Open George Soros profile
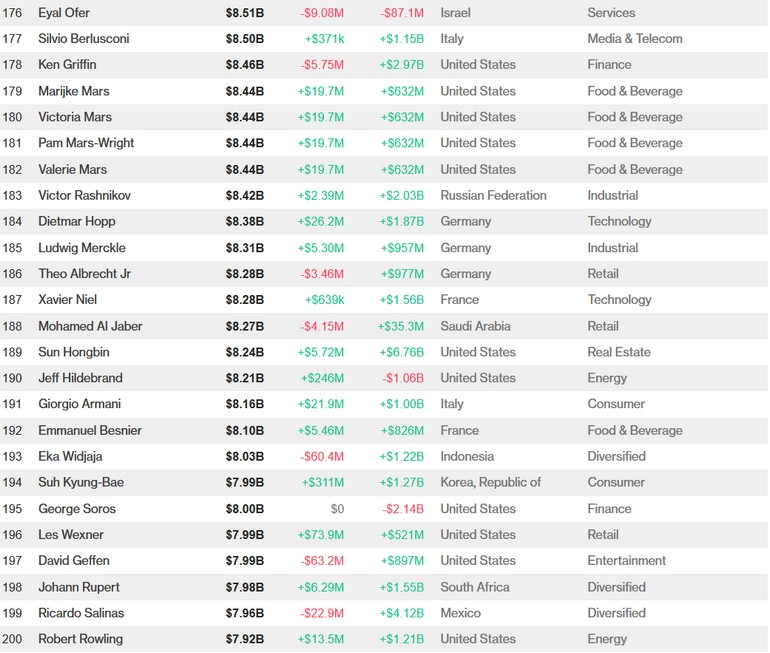Image resolution: width=770 pixels, height=653 pixels. 77,508
